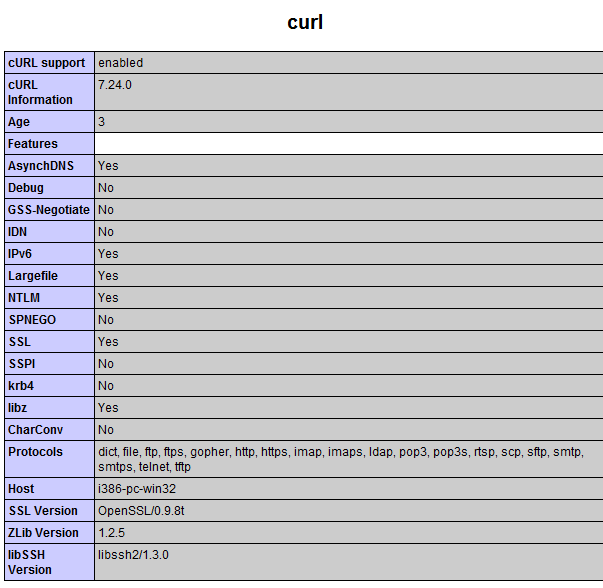Click the 'Host' row label

[x=21, y=489]
